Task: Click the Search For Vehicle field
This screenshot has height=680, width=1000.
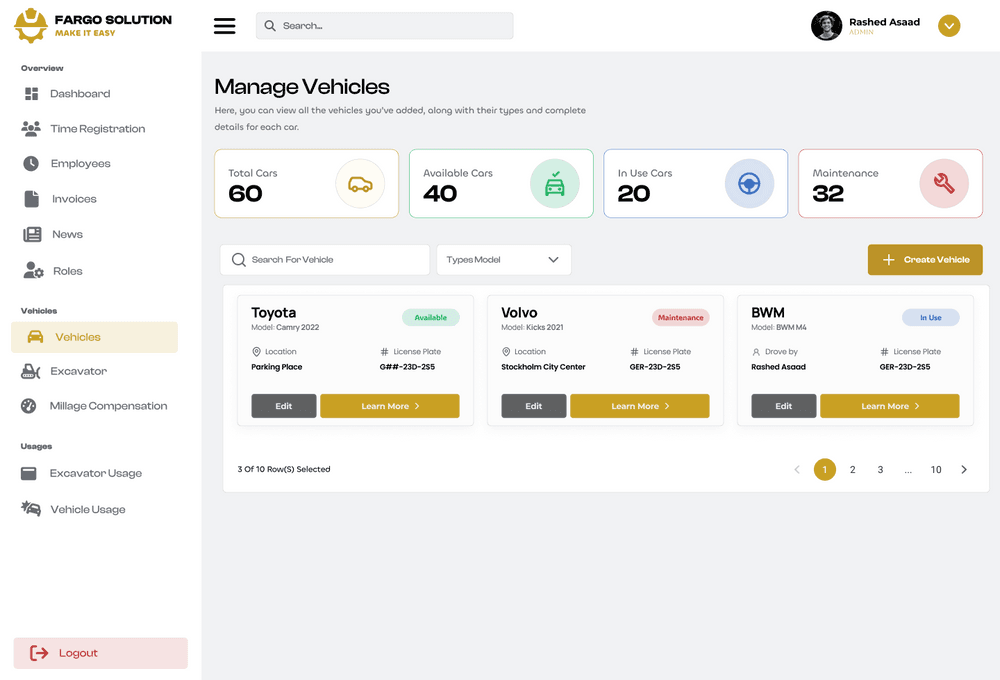Action: pos(325,260)
